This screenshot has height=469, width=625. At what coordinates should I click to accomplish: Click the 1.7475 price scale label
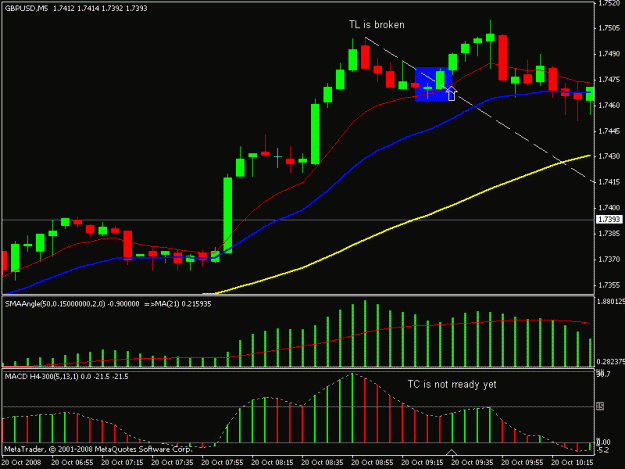tap(609, 79)
